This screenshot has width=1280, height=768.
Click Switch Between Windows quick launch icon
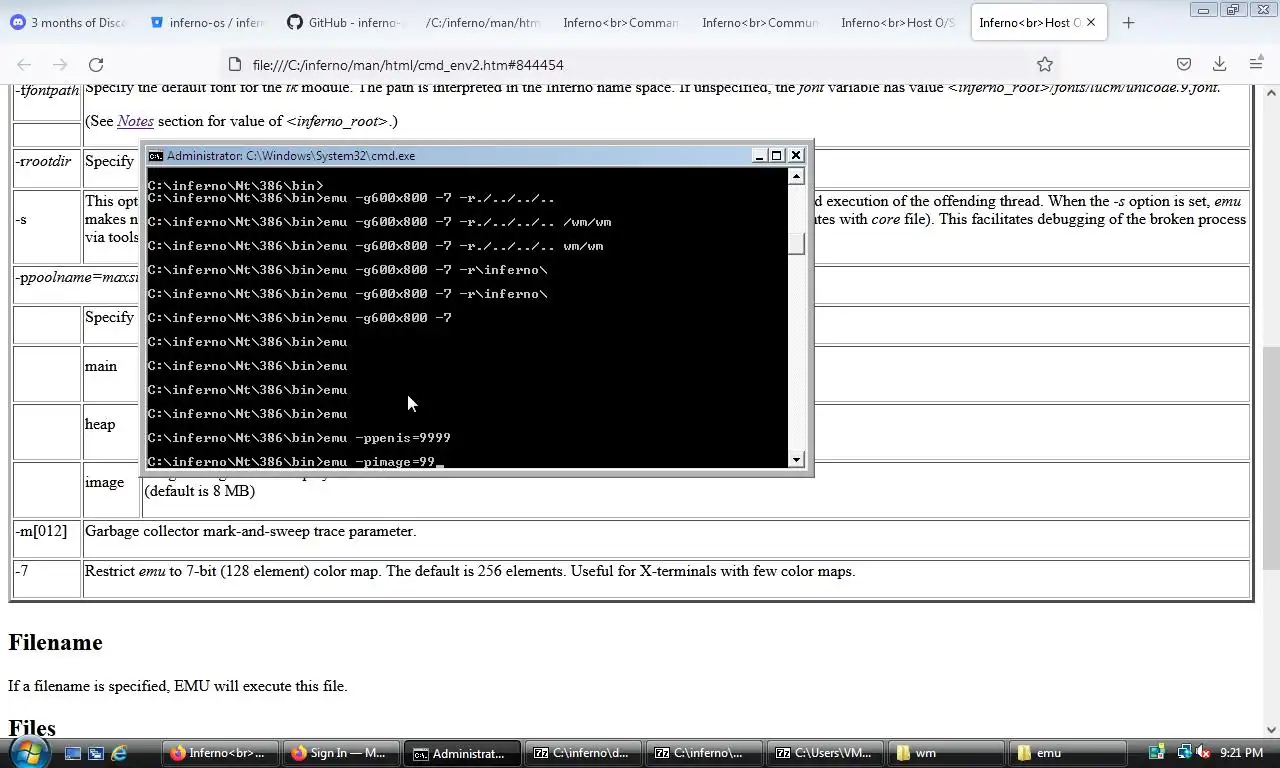96,753
